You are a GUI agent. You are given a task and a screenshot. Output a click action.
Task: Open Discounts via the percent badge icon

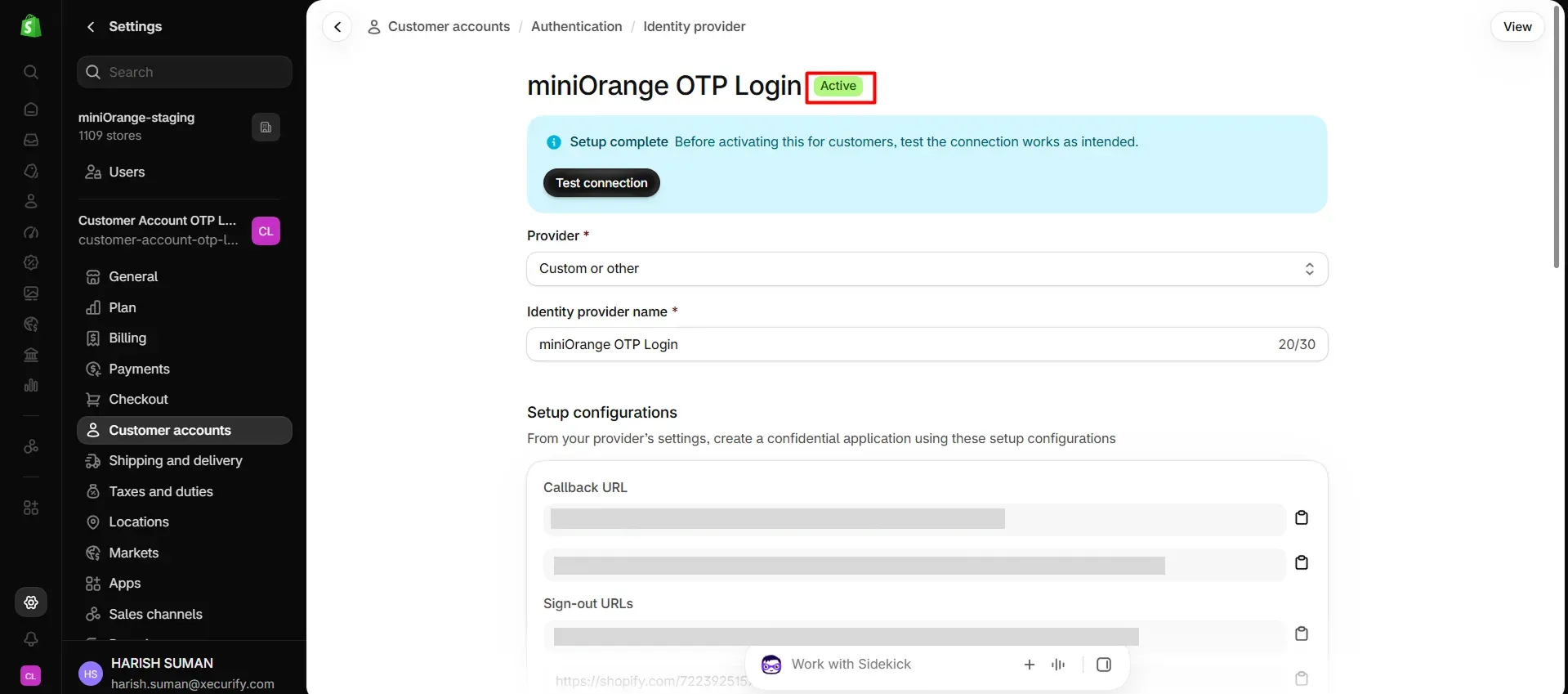[31, 262]
